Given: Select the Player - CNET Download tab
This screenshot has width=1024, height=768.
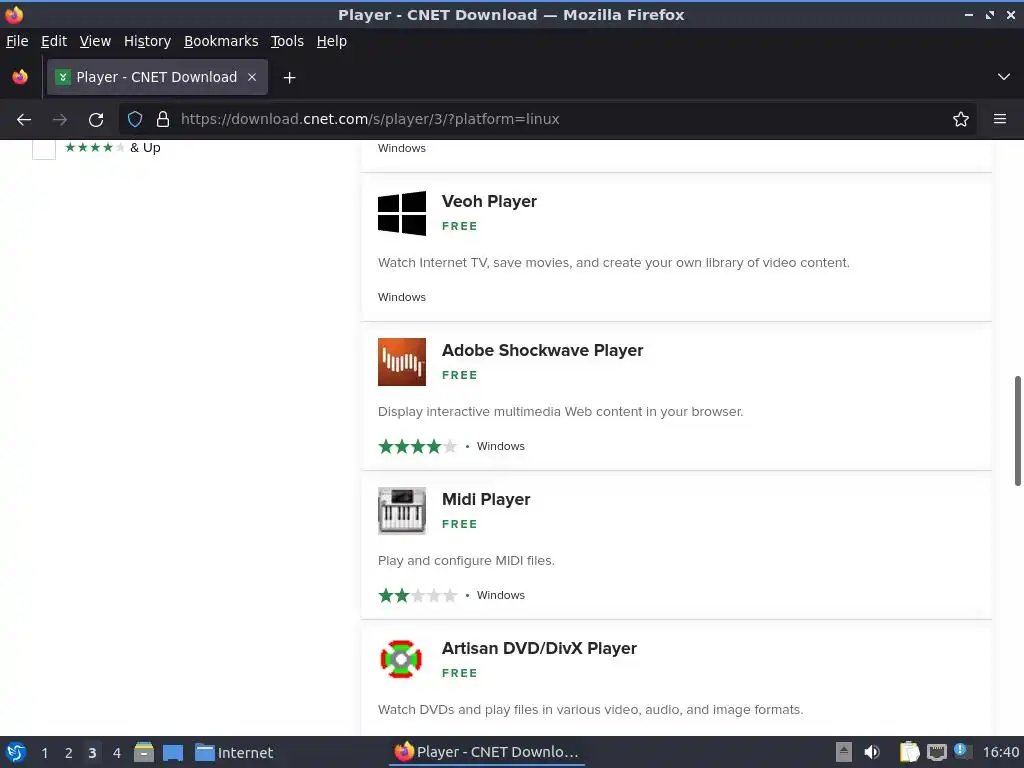Looking at the screenshot, I should (x=157, y=77).
